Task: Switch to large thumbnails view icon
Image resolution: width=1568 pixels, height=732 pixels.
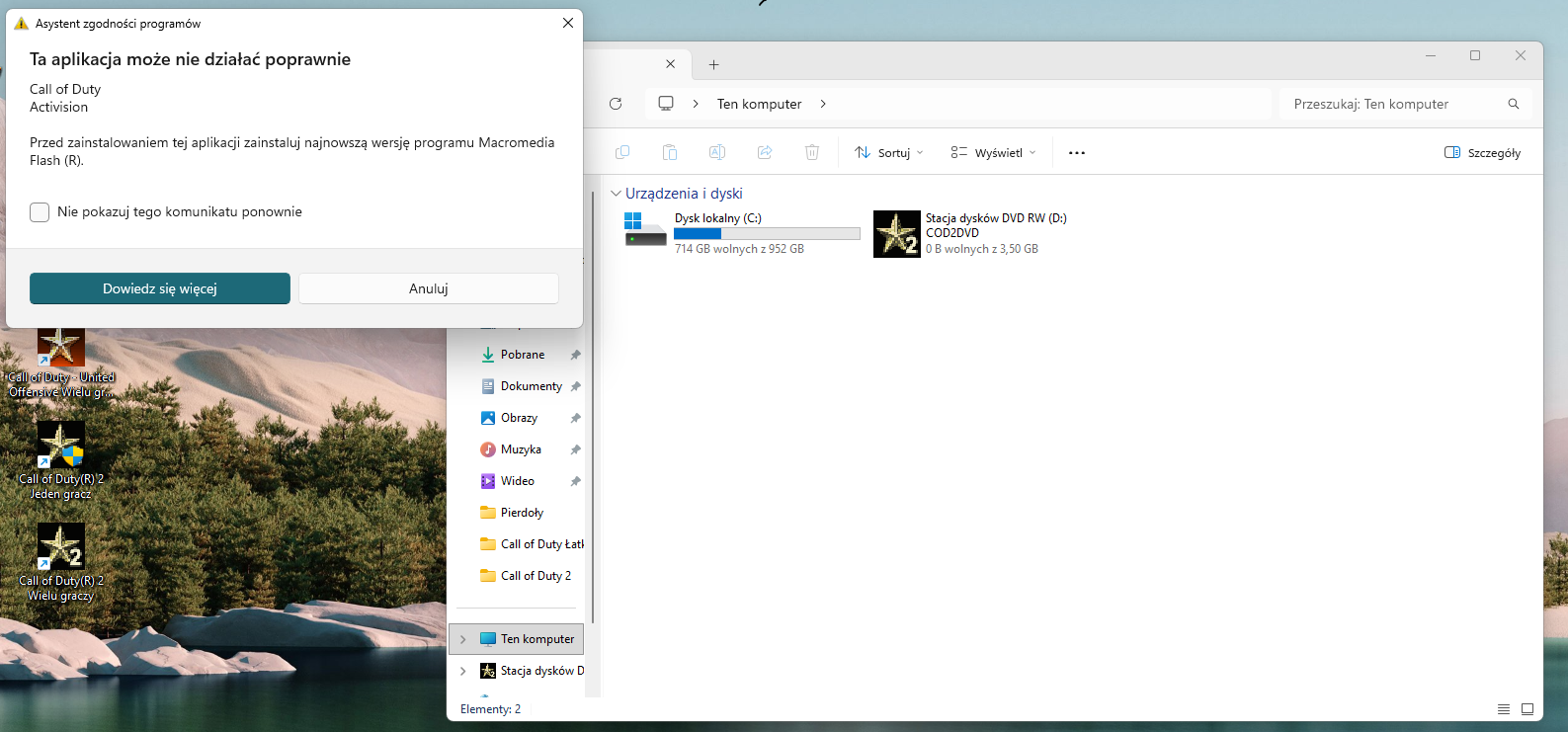Action: coord(1527,709)
